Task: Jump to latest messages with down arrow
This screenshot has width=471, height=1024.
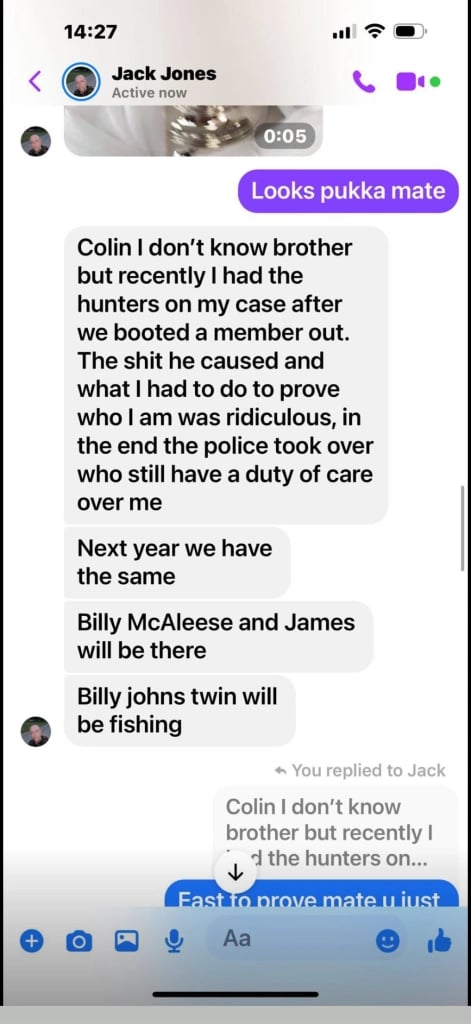Action: (236, 872)
